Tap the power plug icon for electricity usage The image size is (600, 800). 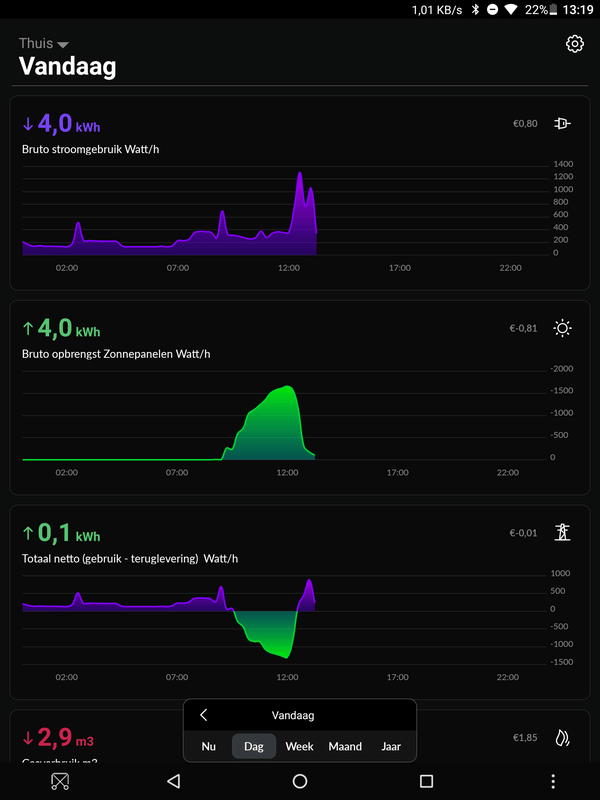tap(562, 123)
